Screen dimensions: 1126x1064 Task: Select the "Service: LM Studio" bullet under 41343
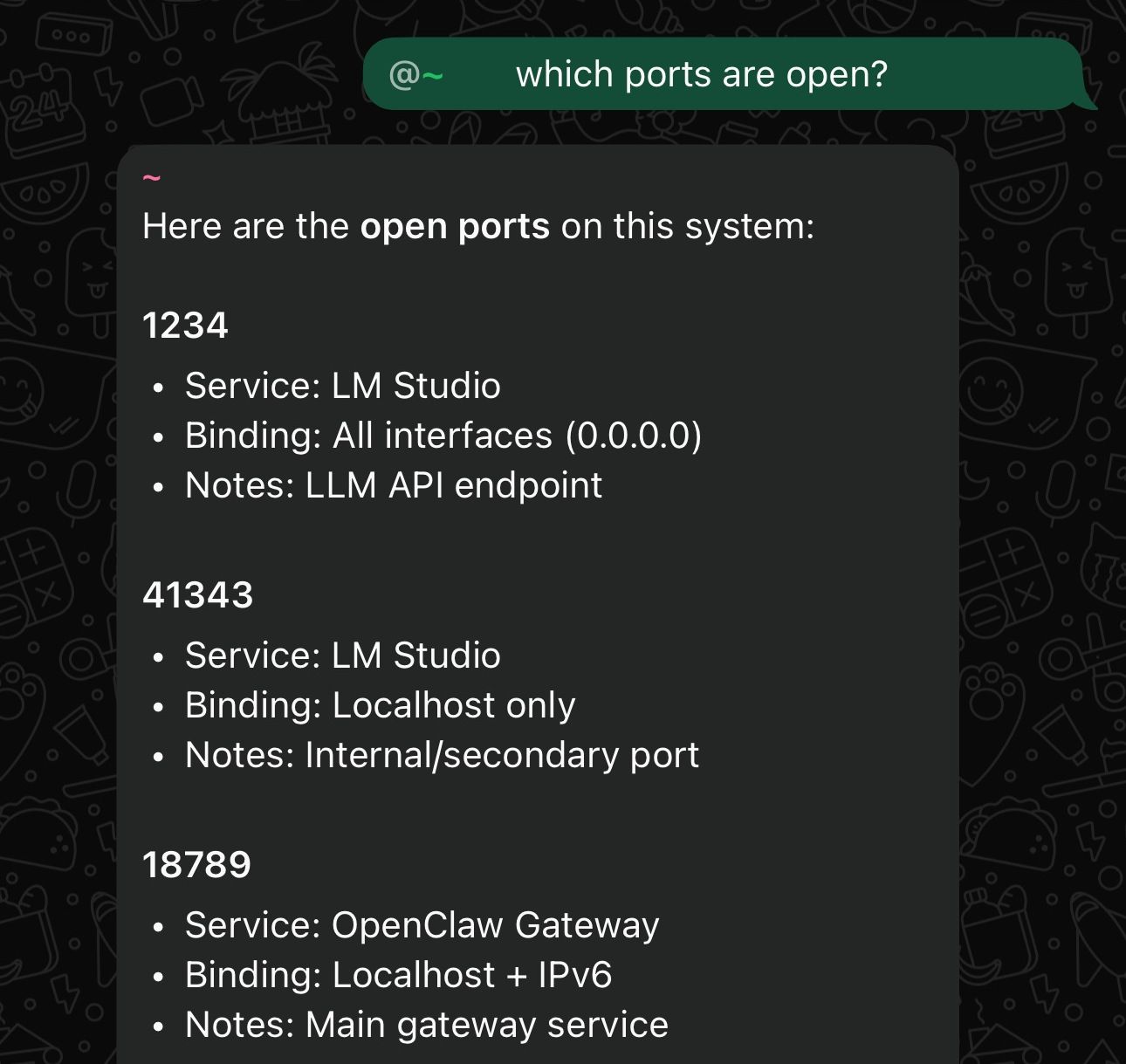[x=342, y=655]
